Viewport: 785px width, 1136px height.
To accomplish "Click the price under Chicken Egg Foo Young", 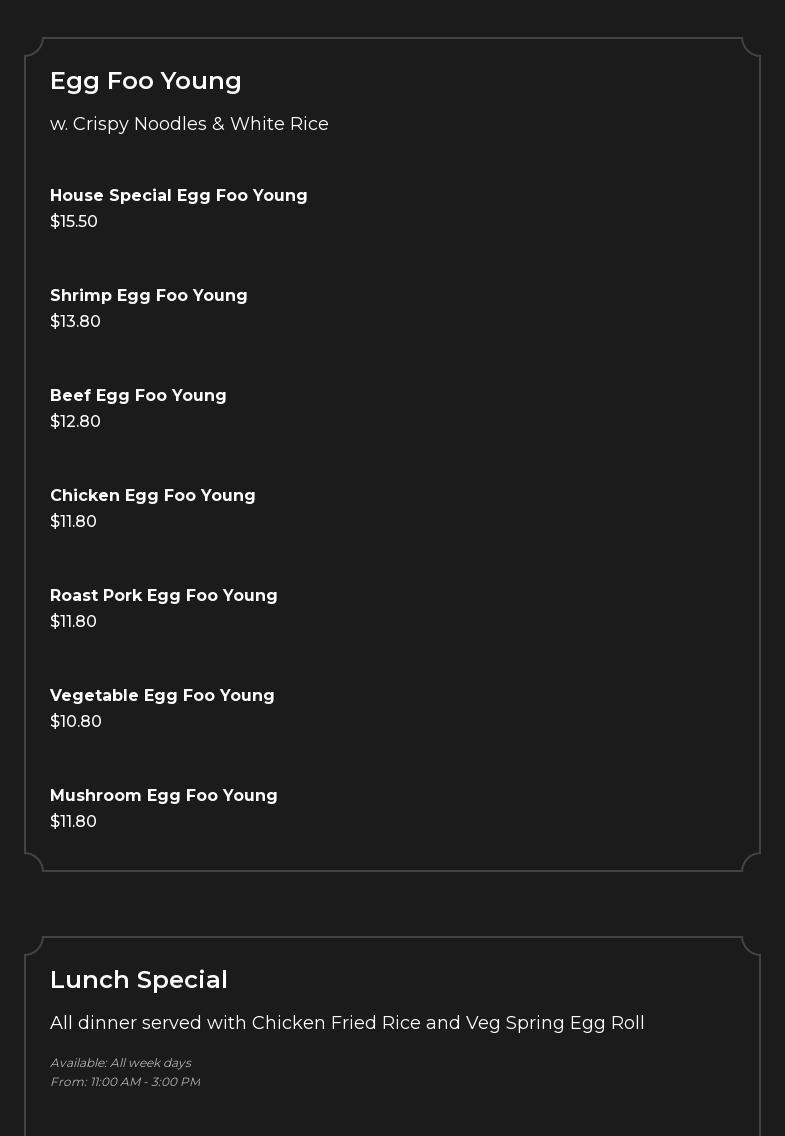I will [x=74, y=522].
